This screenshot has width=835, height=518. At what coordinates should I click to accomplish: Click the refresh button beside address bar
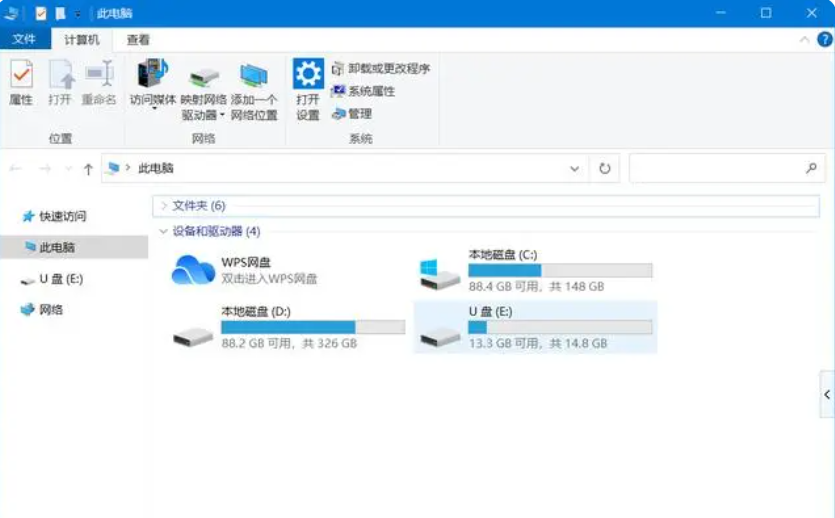coord(604,169)
